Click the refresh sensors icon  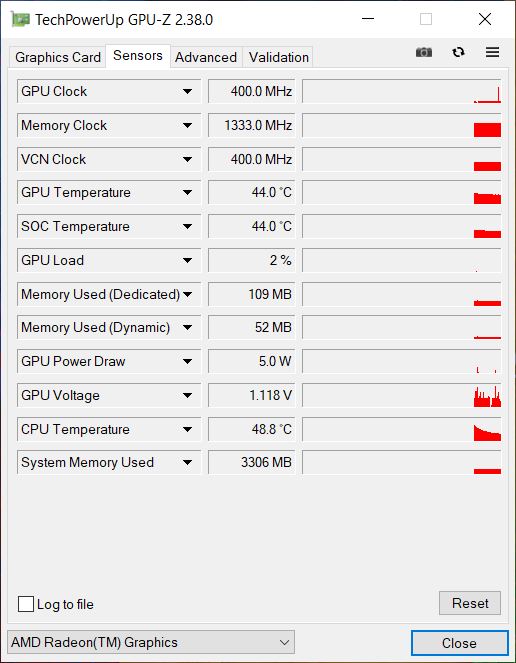click(458, 52)
